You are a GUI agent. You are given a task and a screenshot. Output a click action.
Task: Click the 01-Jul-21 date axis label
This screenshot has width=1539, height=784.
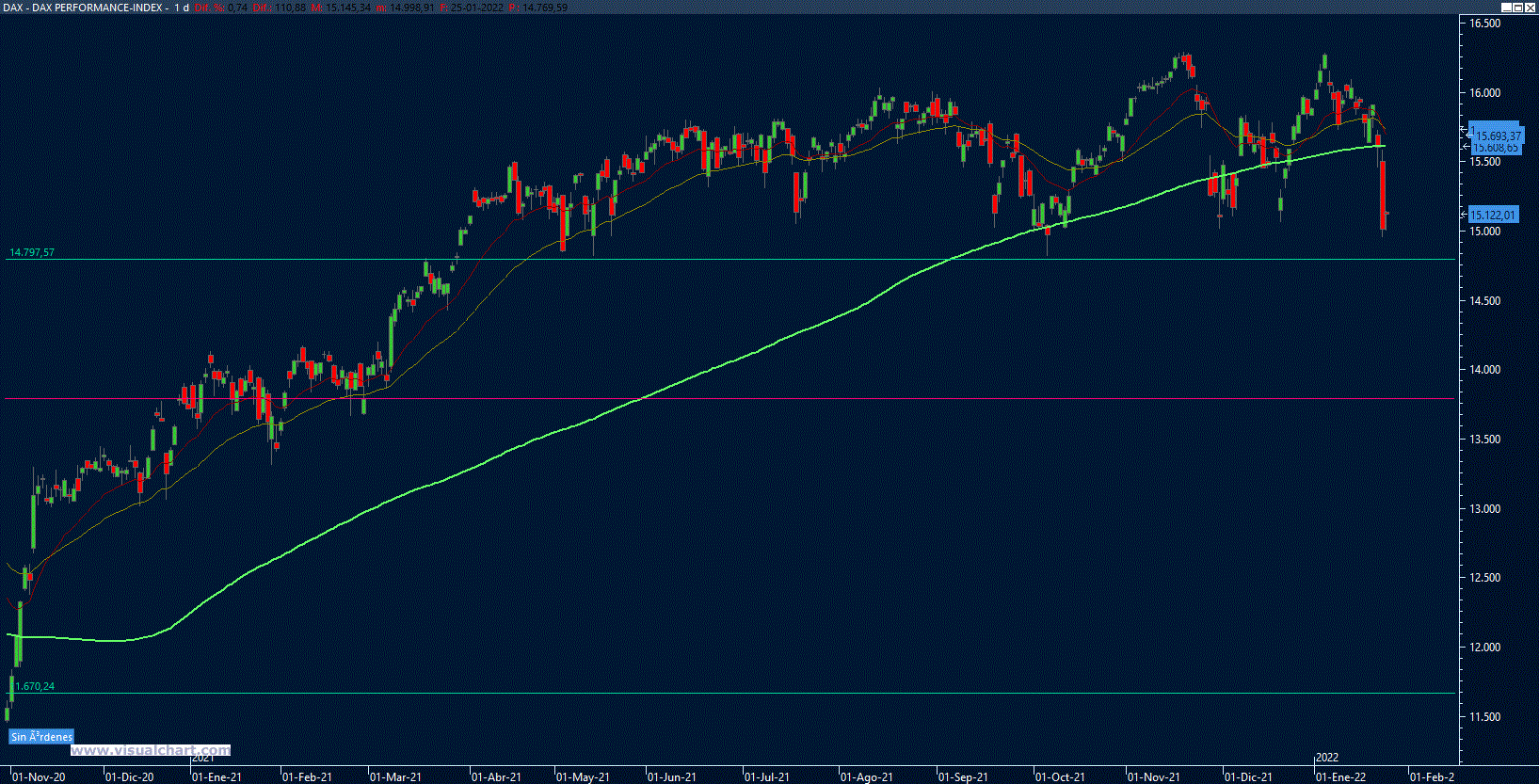point(767,776)
